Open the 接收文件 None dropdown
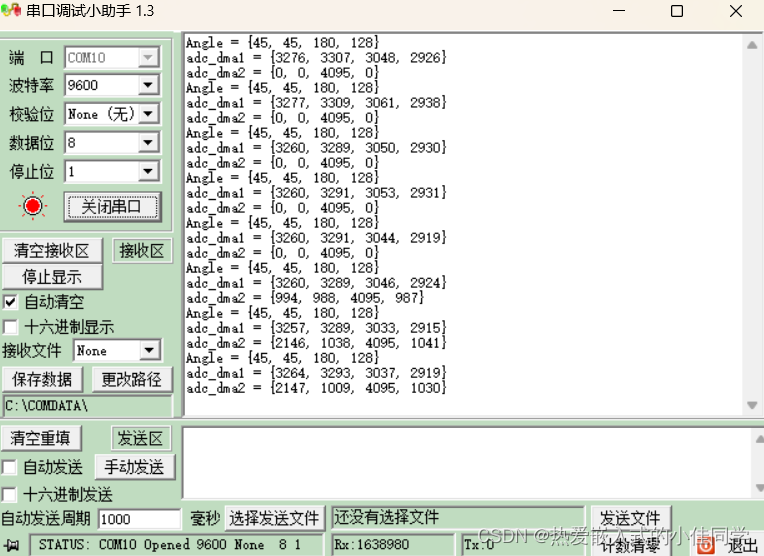The width and height of the screenshot is (764, 556). coord(149,350)
